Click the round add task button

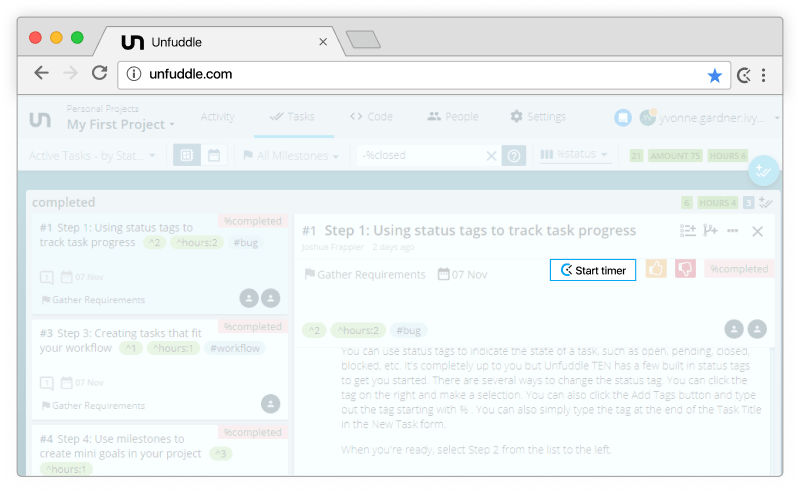(x=763, y=170)
